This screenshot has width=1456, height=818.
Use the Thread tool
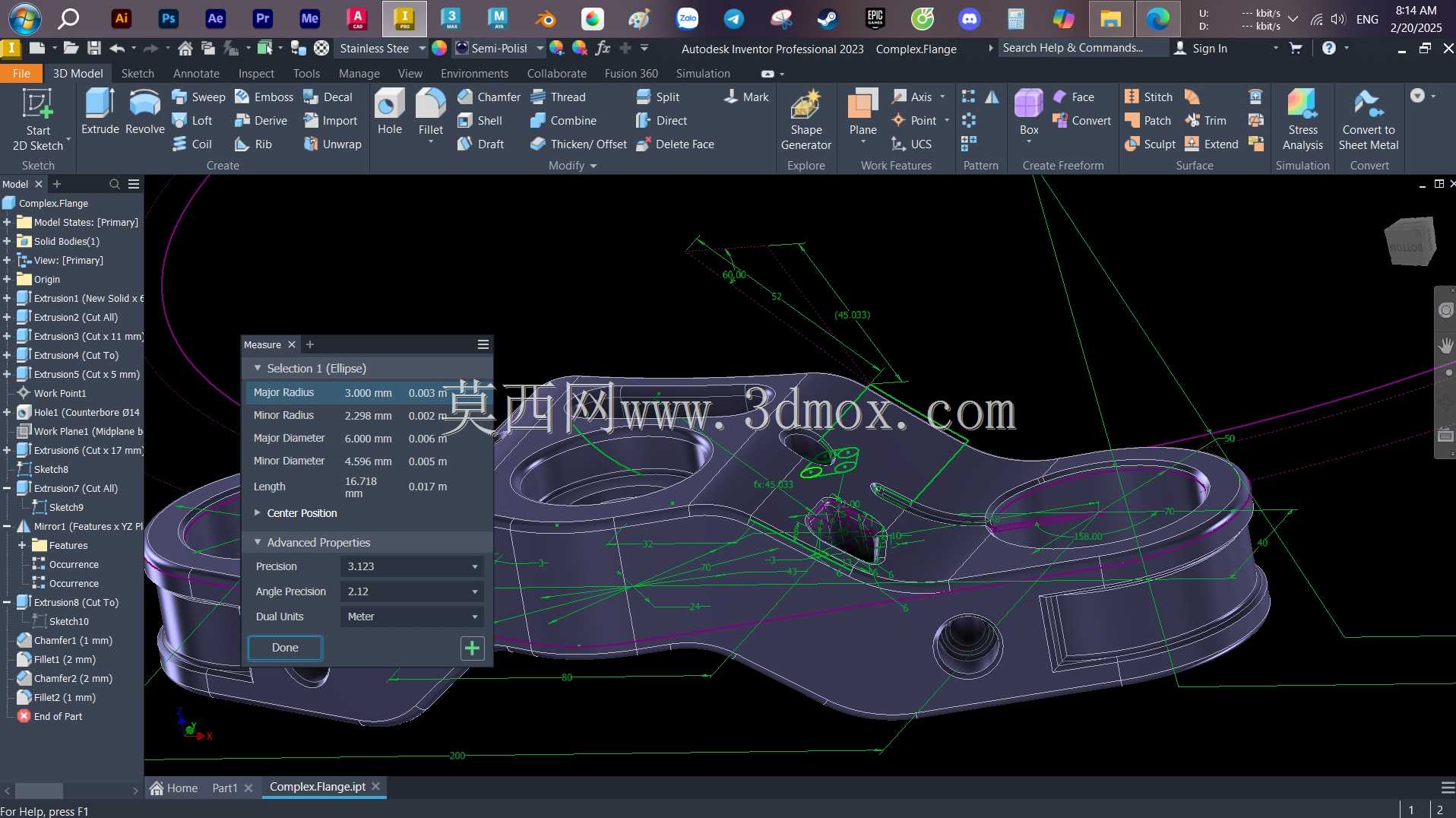[x=558, y=97]
